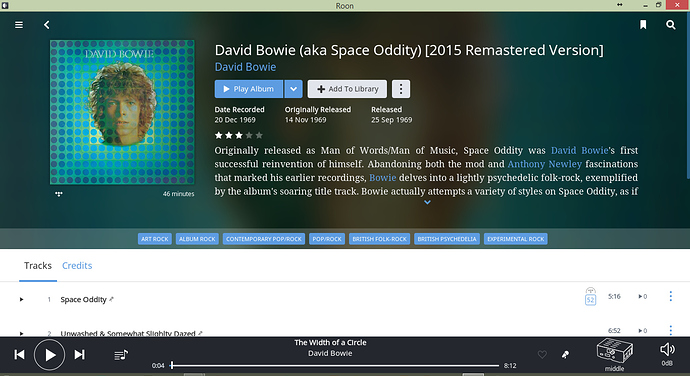Image resolution: width=690 pixels, height=376 pixels.
Task: Click the playback seek bar
Action: 335,365
